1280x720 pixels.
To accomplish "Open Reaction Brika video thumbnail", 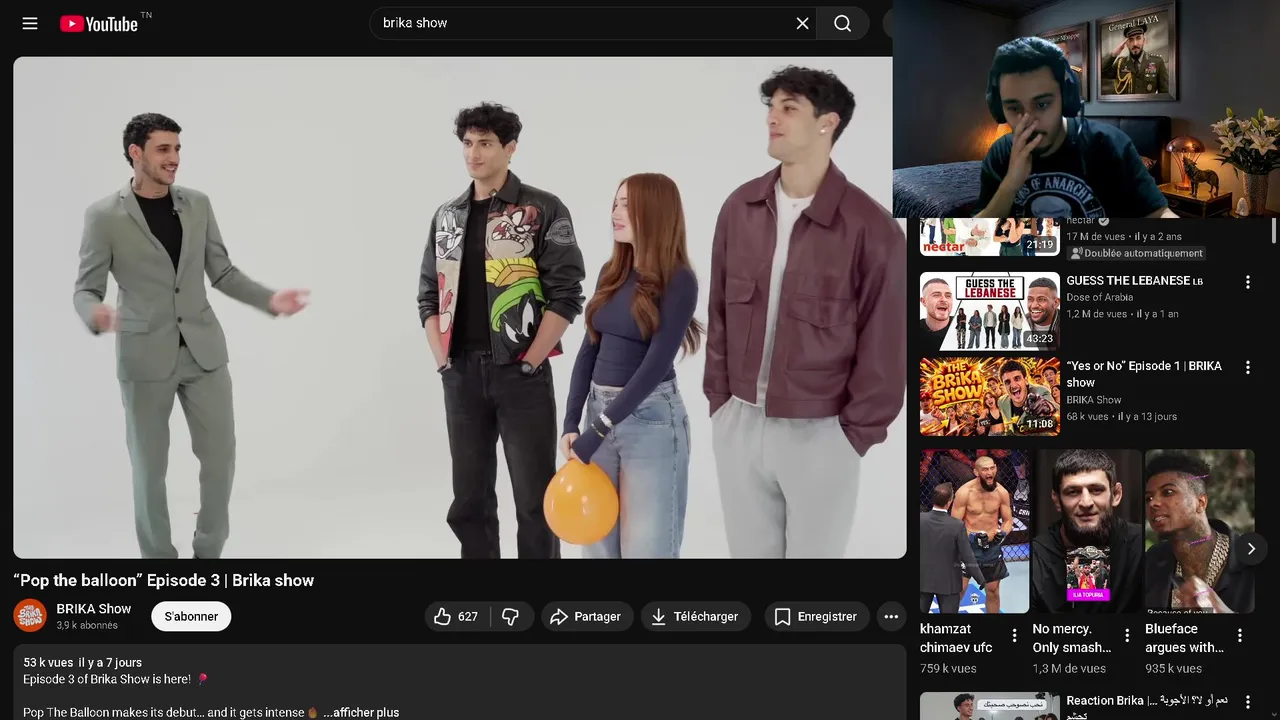I will (x=990, y=706).
